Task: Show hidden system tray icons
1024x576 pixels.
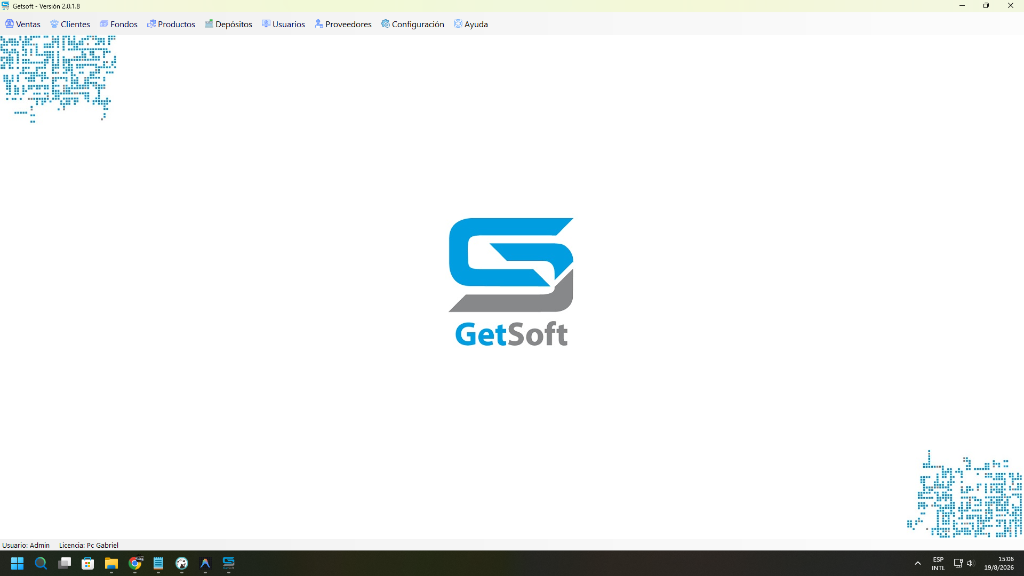Action: click(x=918, y=563)
